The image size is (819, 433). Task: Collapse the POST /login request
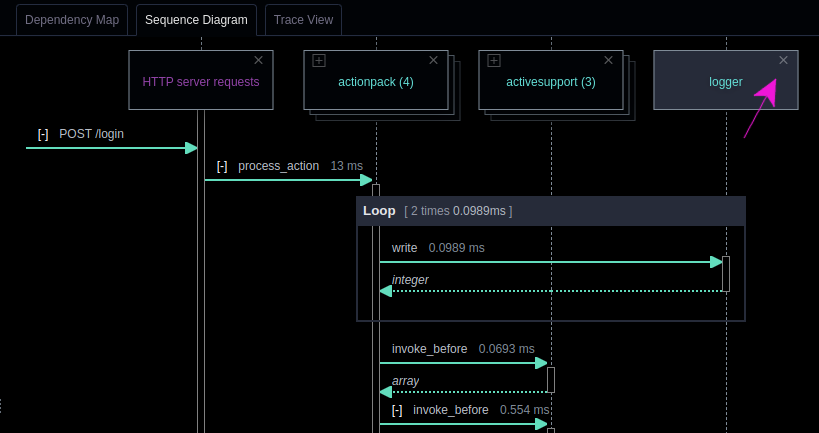click(43, 134)
